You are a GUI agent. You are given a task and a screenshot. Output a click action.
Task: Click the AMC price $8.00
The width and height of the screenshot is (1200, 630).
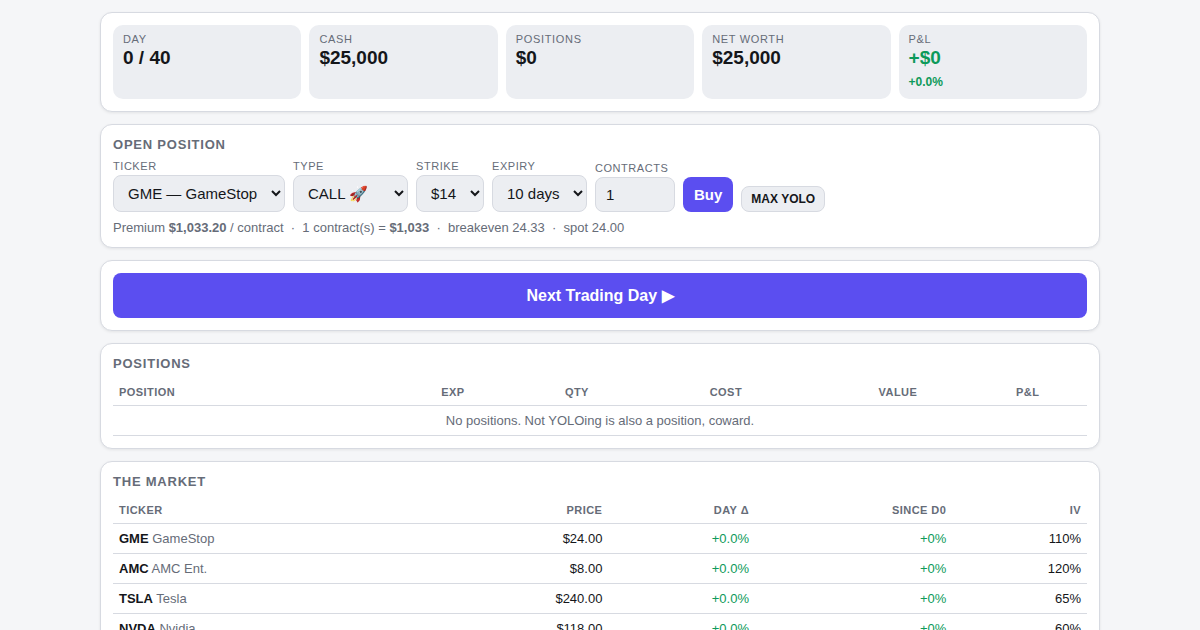coord(586,569)
